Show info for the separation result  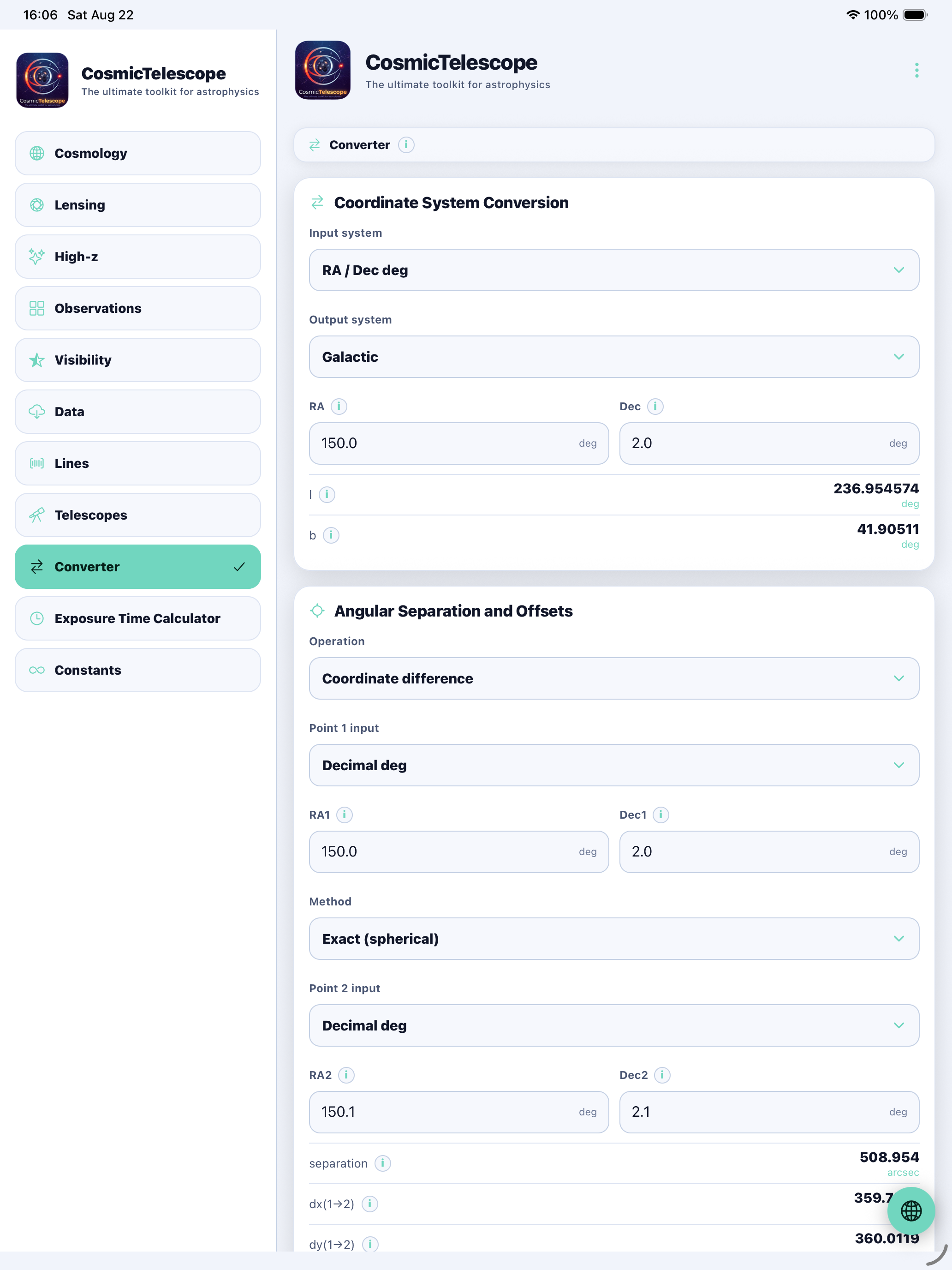click(x=383, y=1163)
